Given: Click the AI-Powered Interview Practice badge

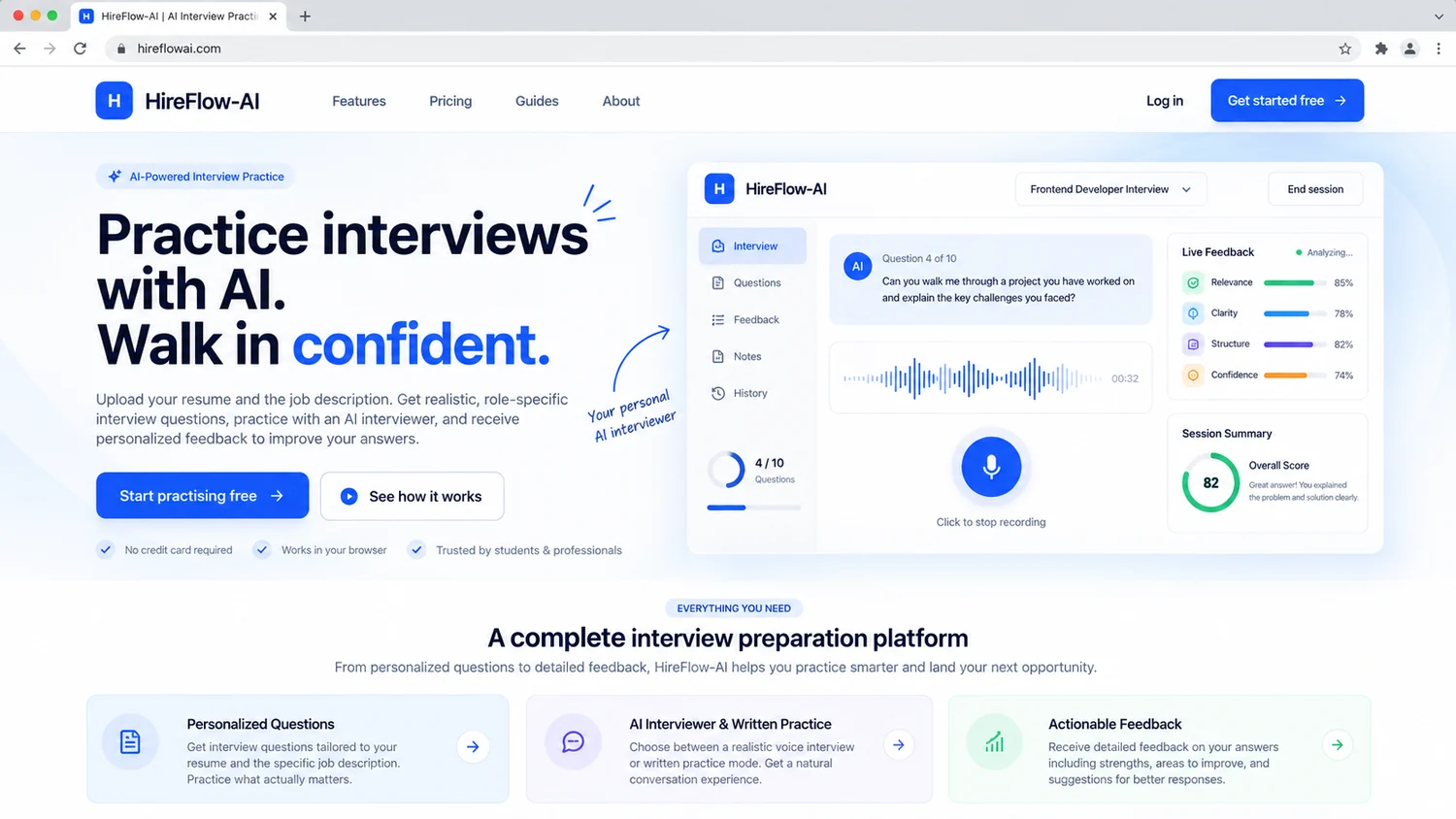Looking at the screenshot, I should click(x=195, y=177).
